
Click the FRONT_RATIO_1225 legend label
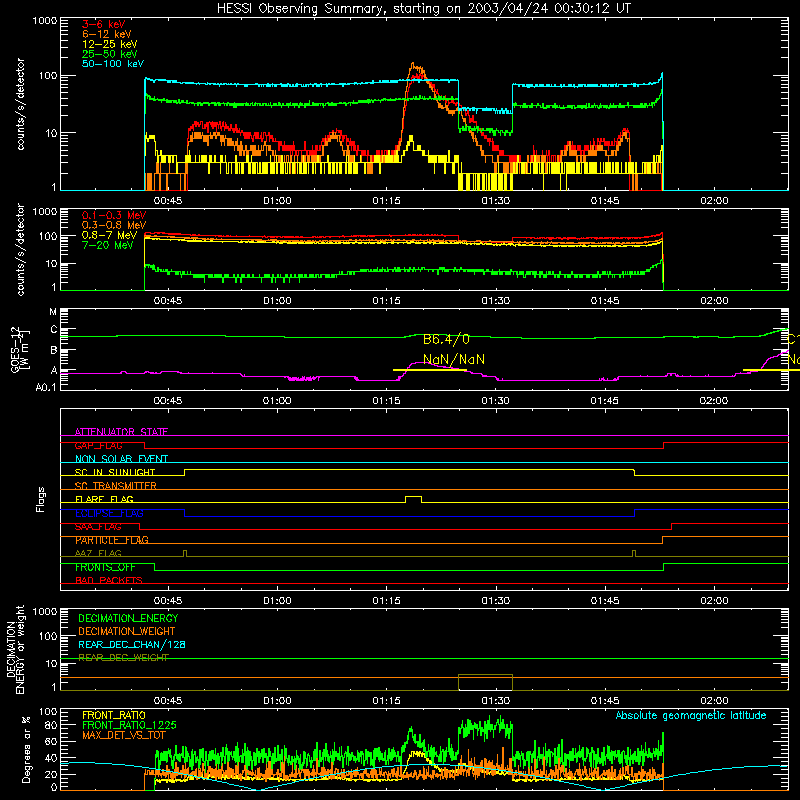pyautogui.click(x=129, y=725)
